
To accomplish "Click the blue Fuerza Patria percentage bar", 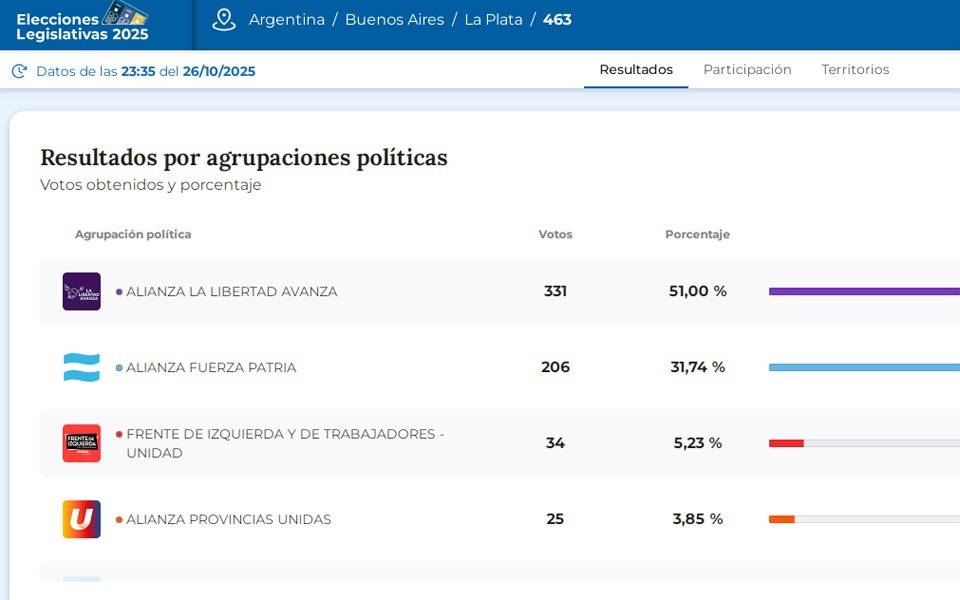I will [864, 367].
